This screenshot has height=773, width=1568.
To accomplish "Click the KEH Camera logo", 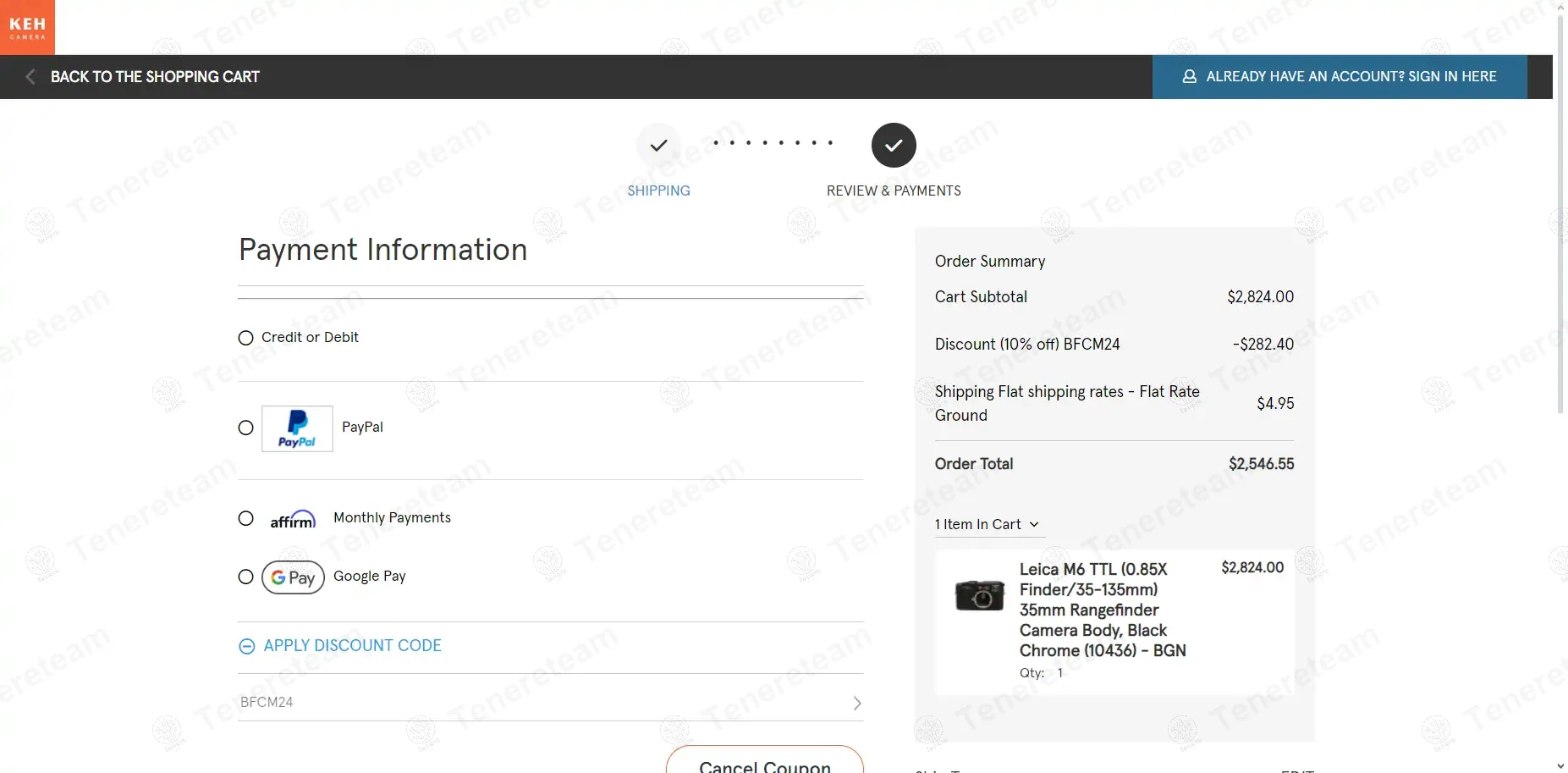I will coord(27,27).
